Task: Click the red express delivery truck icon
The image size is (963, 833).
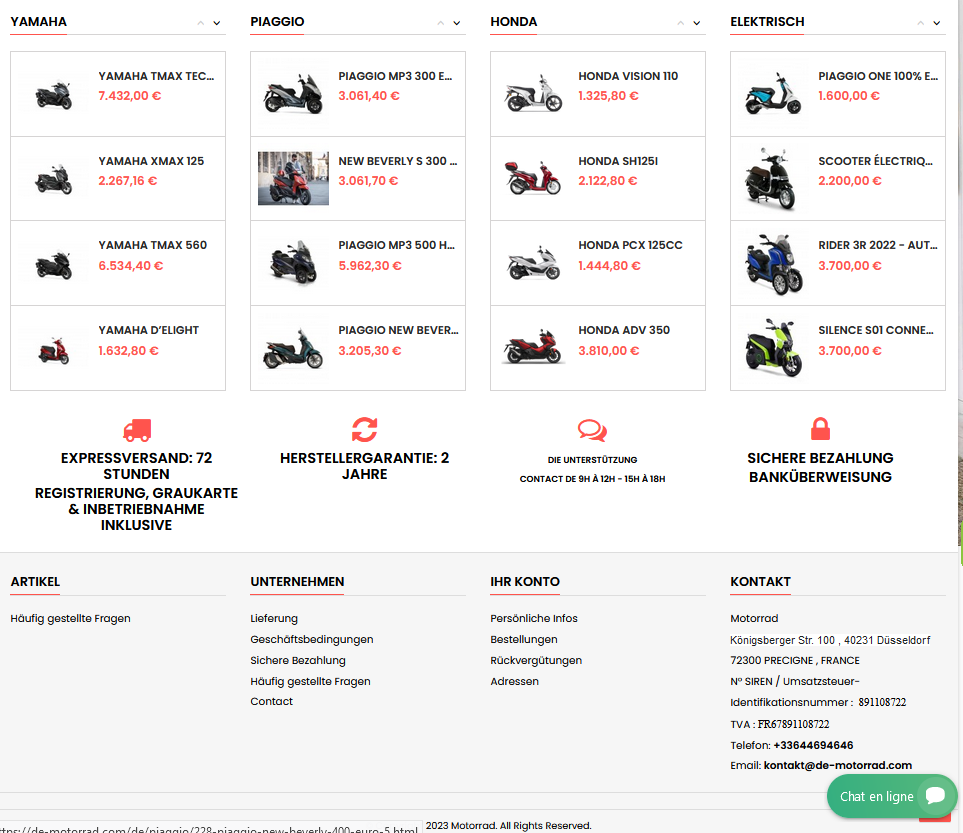Action: pos(137,430)
